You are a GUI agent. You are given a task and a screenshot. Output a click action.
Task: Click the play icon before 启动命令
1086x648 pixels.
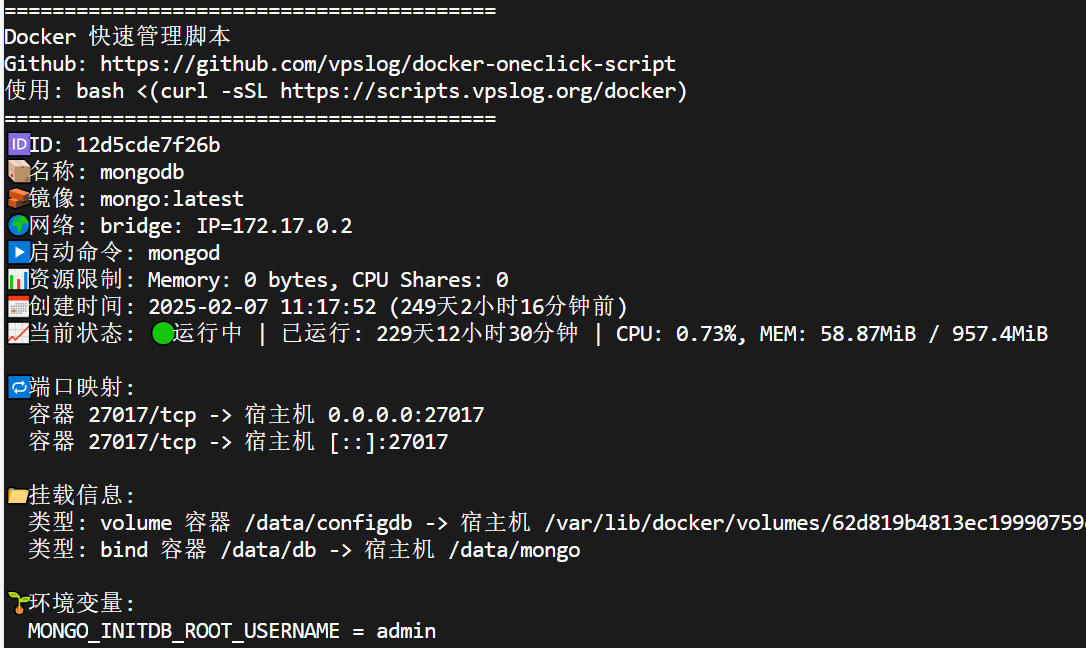(x=17, y=253)
